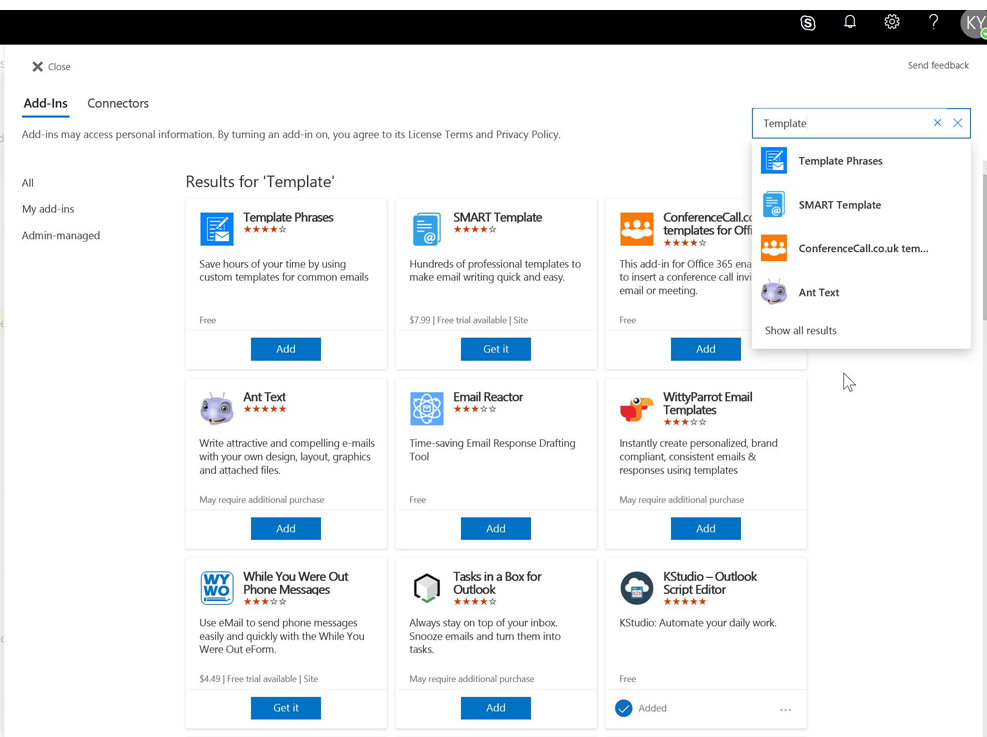Choose SMART Template suggestion text
This screenshot has width=987, height=737.
coord(840,205)
